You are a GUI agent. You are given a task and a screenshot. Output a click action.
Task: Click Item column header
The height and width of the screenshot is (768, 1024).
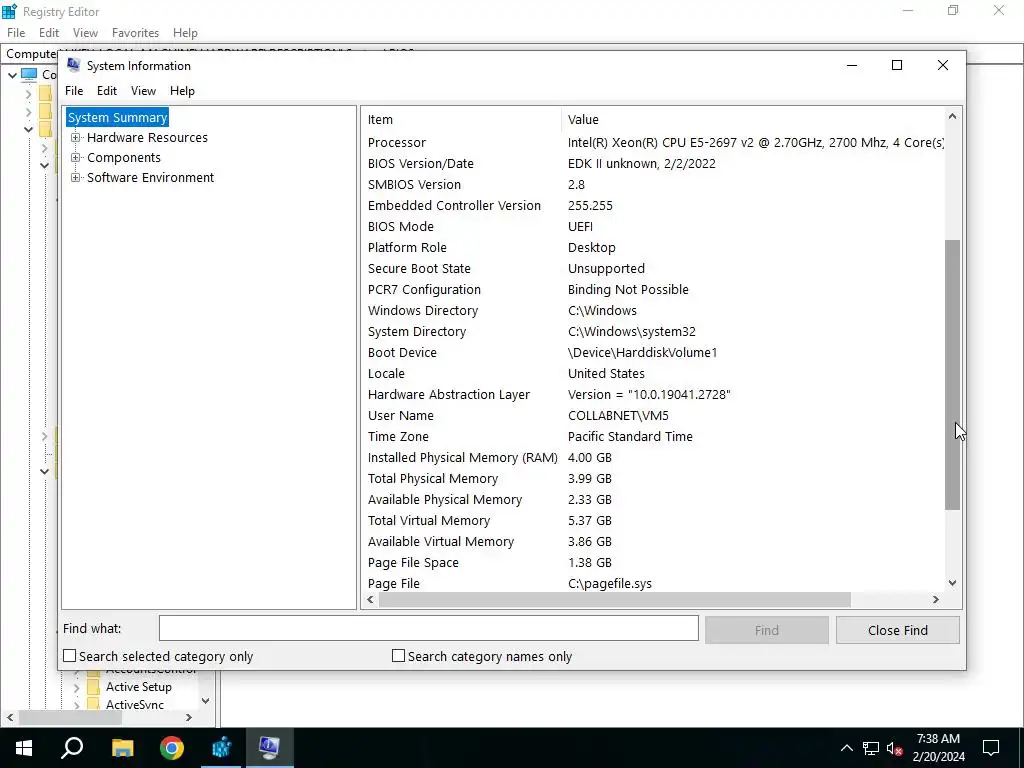tap(461, 120)
